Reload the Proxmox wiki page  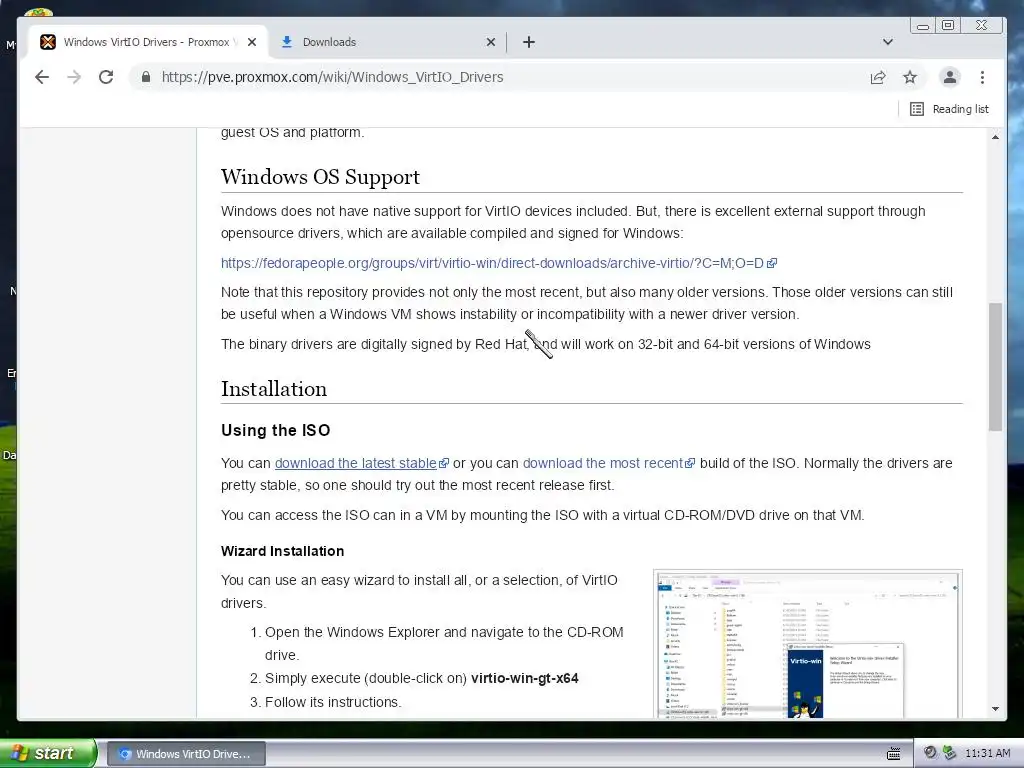click(106, 77)
